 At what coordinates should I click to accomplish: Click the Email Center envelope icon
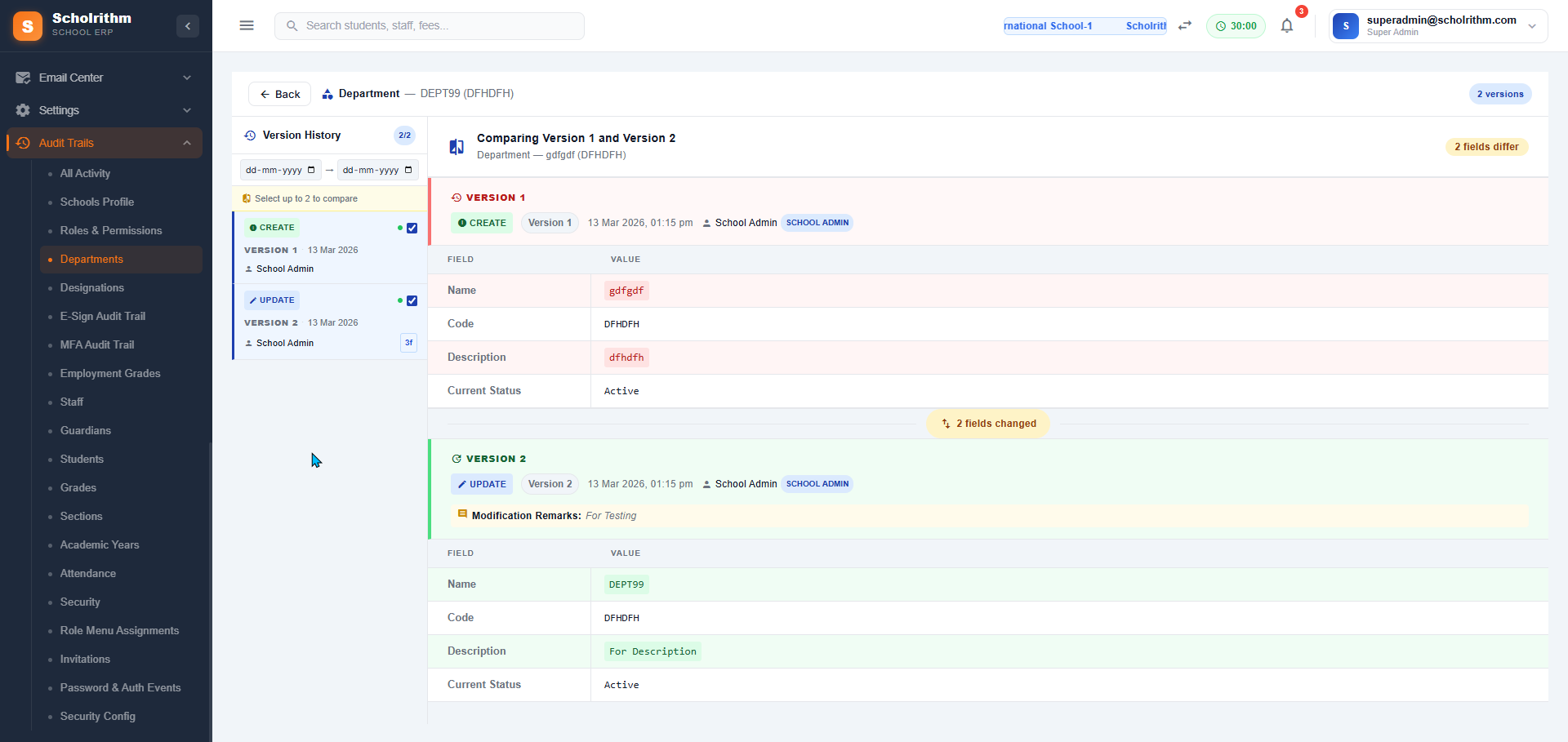pyautogui.click(x=24, y=77)
